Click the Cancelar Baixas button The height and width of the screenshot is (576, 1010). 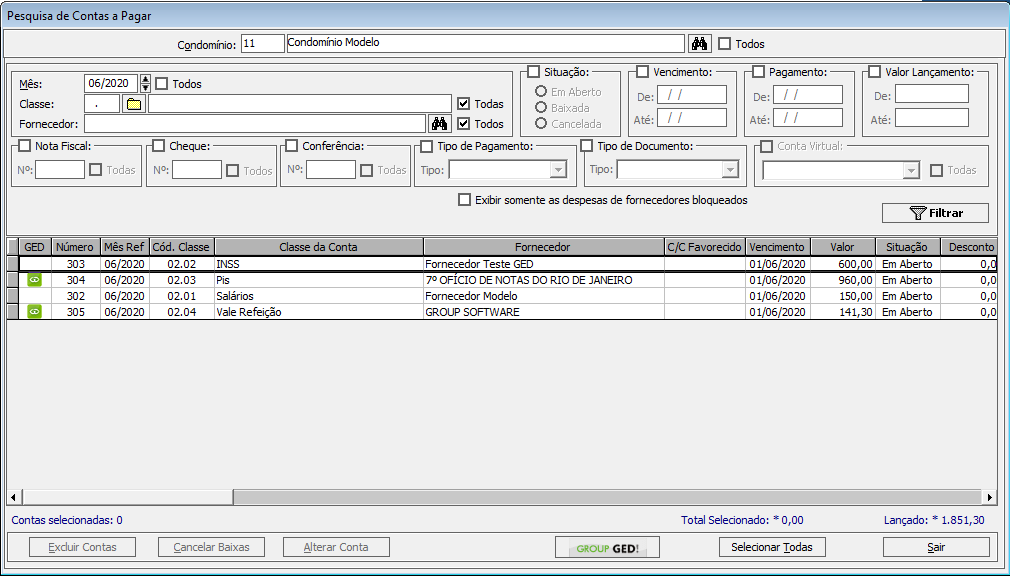211,547
